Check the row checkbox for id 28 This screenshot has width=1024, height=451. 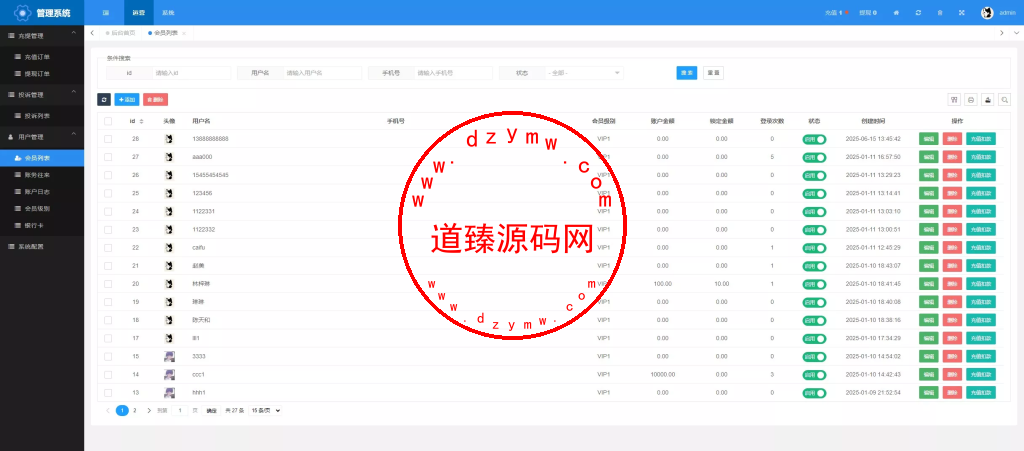pyautogui.click(x=108, y=139)
